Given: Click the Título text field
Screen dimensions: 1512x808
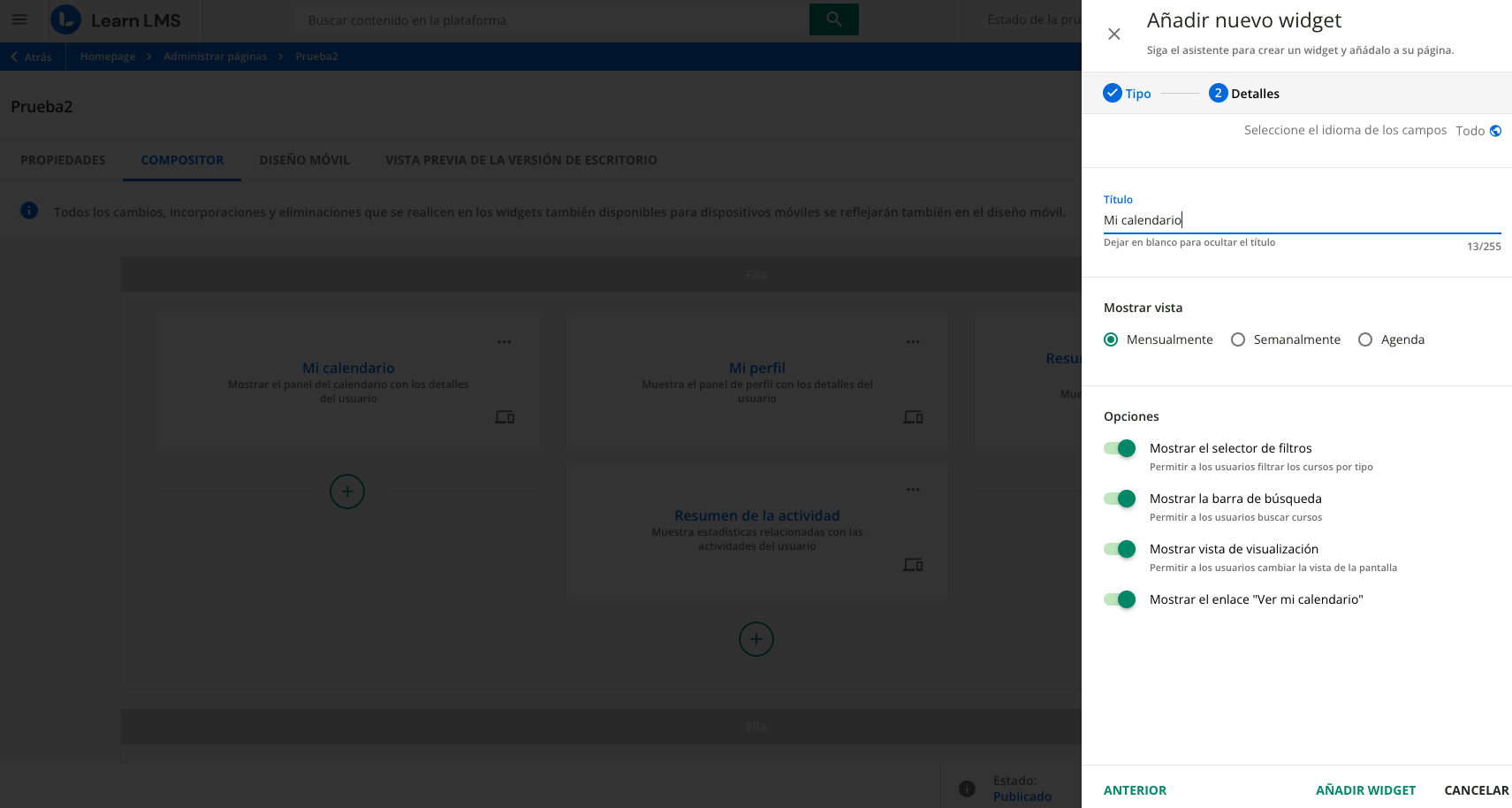Looking at the screenshot, I should point(1301,220).
